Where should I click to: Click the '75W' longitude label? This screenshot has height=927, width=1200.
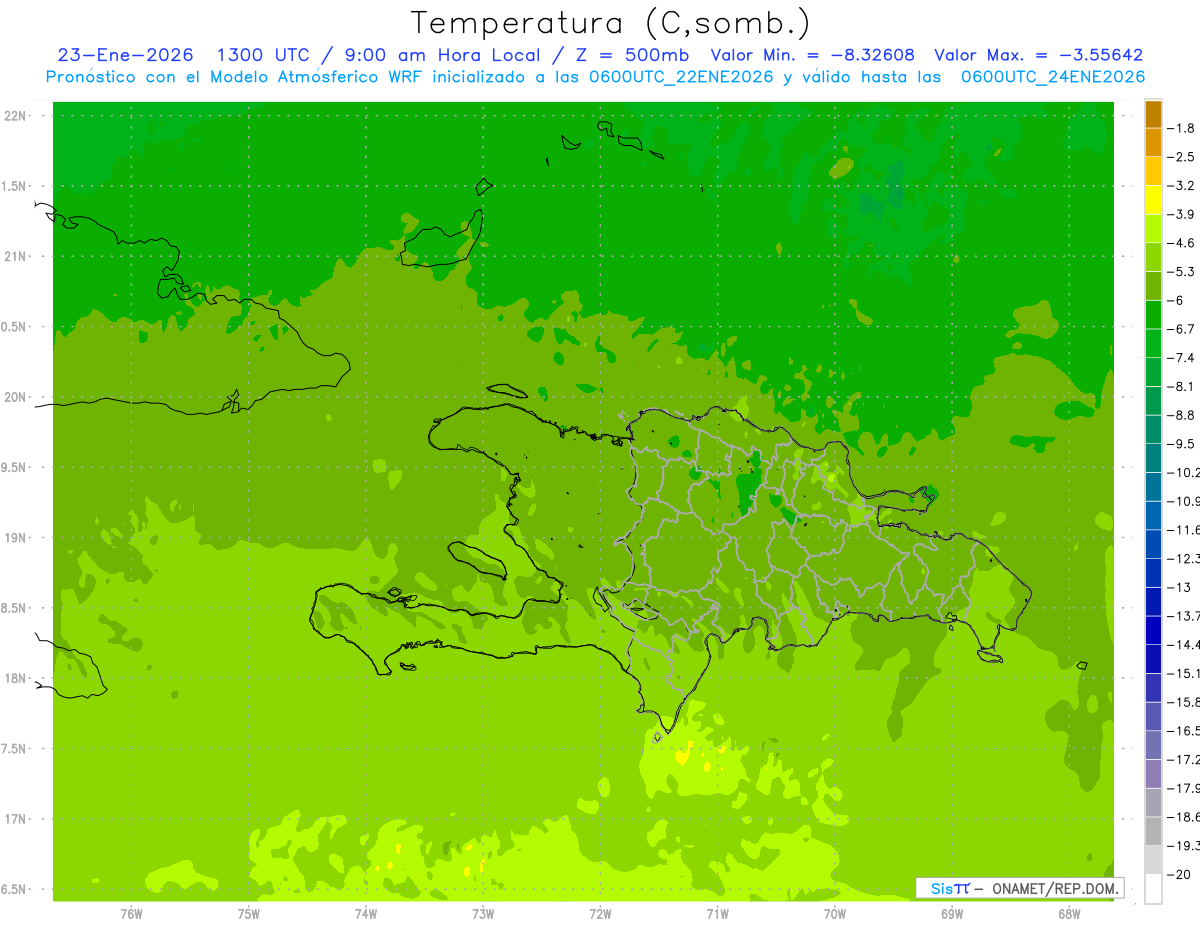249,914
